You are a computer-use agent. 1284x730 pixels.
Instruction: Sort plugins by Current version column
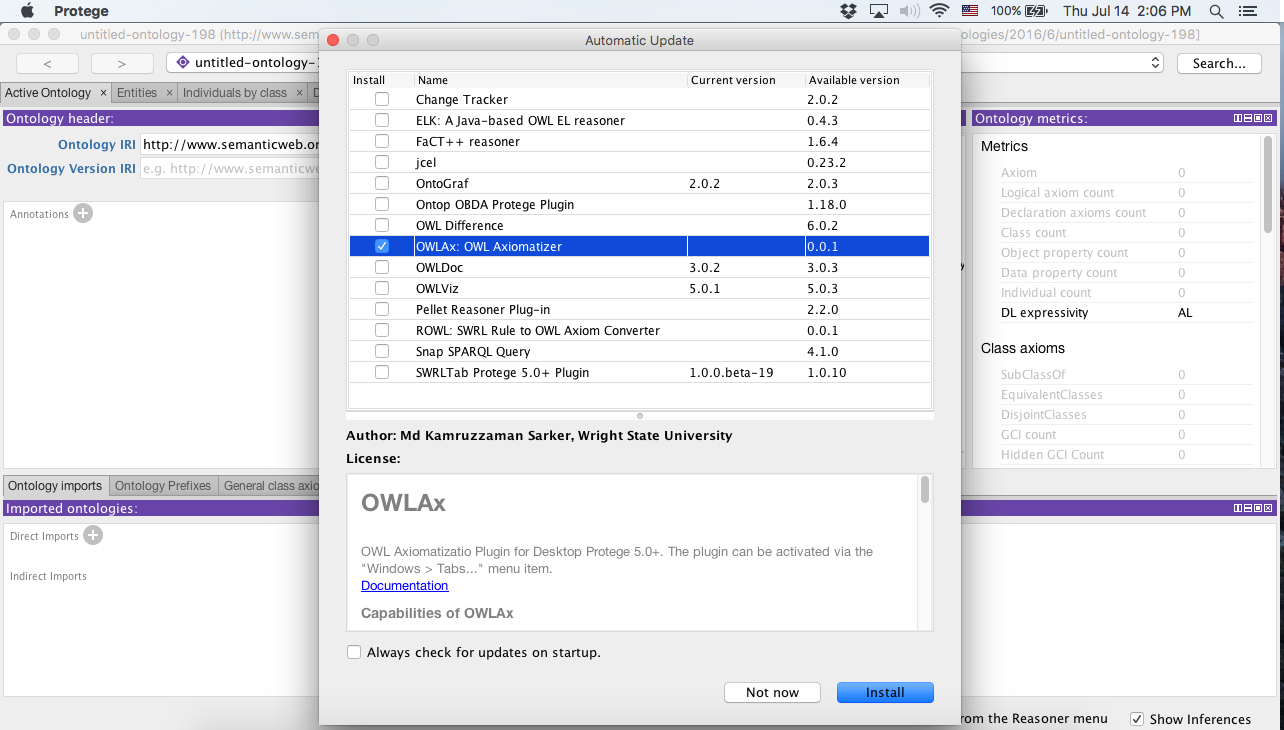click(746, 80)
